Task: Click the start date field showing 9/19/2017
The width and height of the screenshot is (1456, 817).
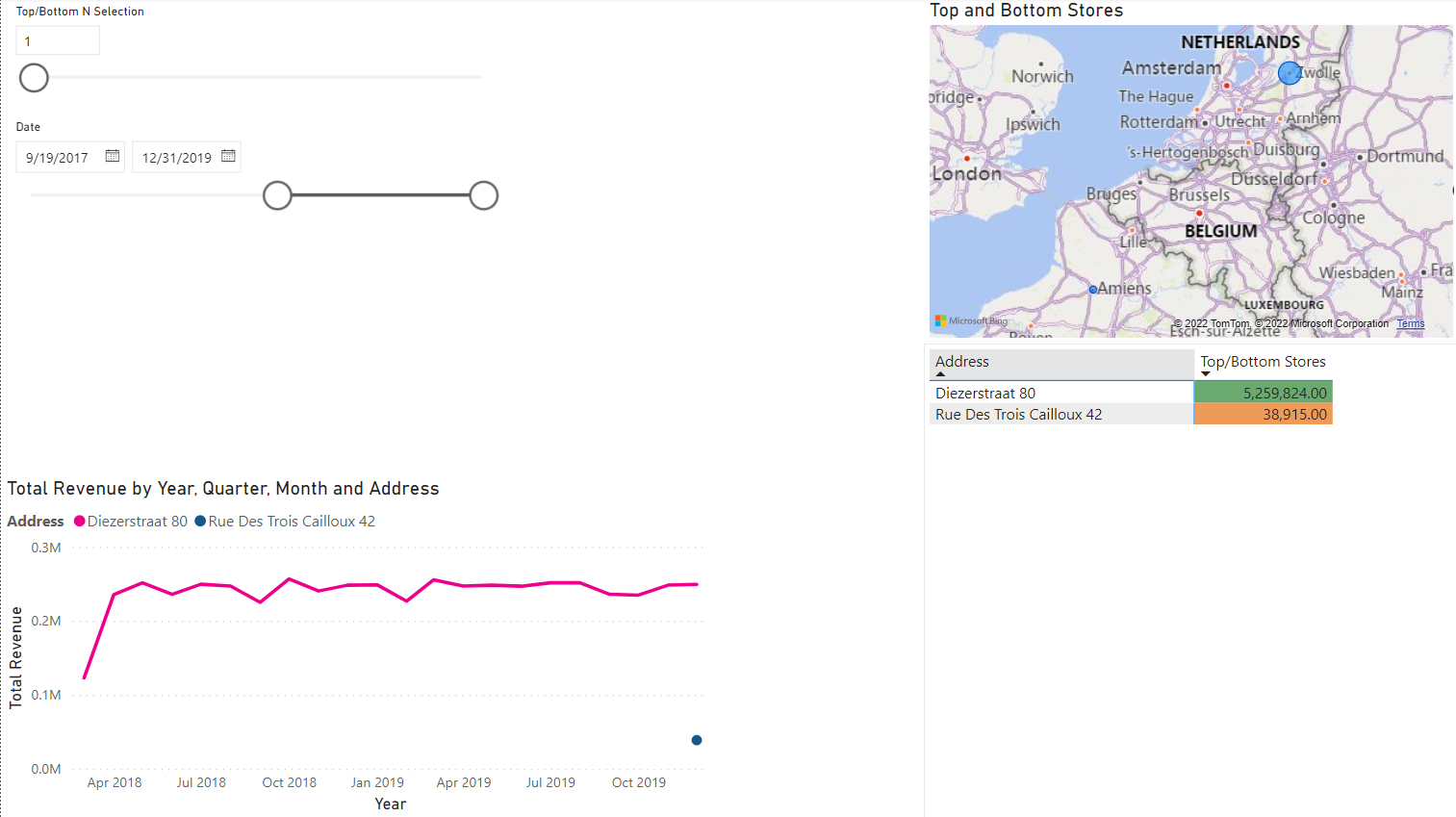Action: [70, 157]
